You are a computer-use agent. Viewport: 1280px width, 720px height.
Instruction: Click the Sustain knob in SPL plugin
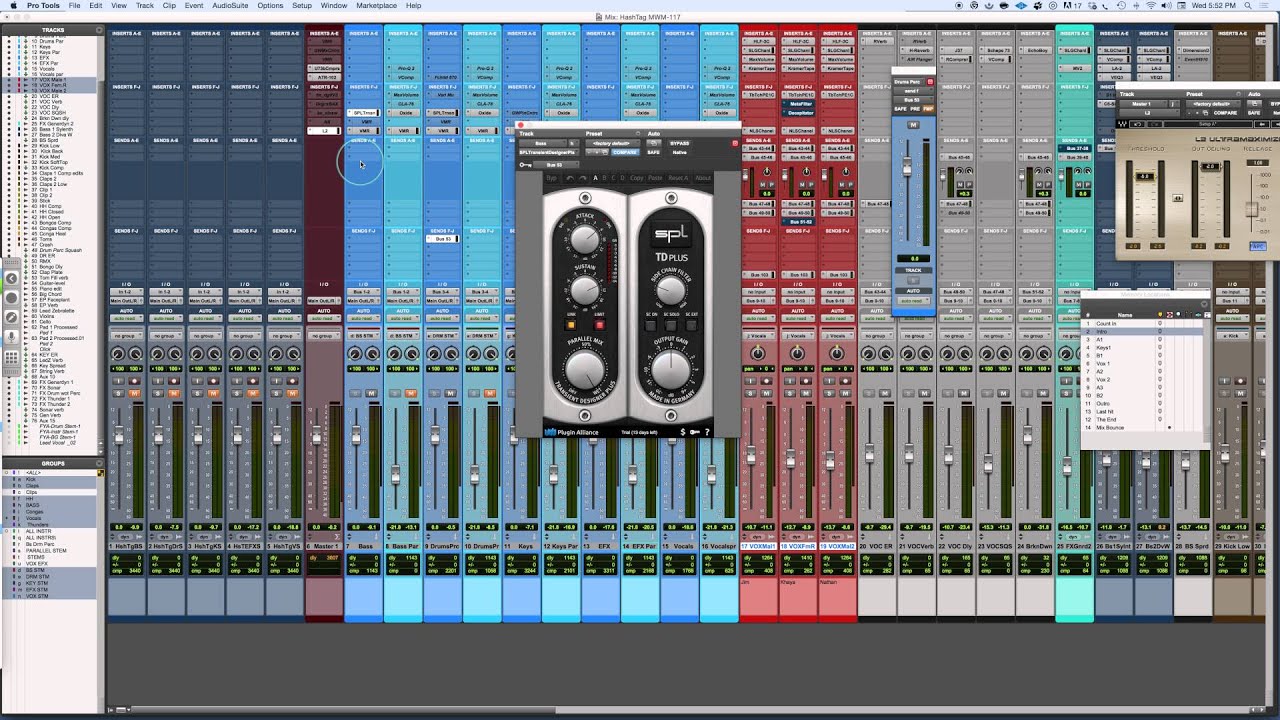tap(585, 290)
